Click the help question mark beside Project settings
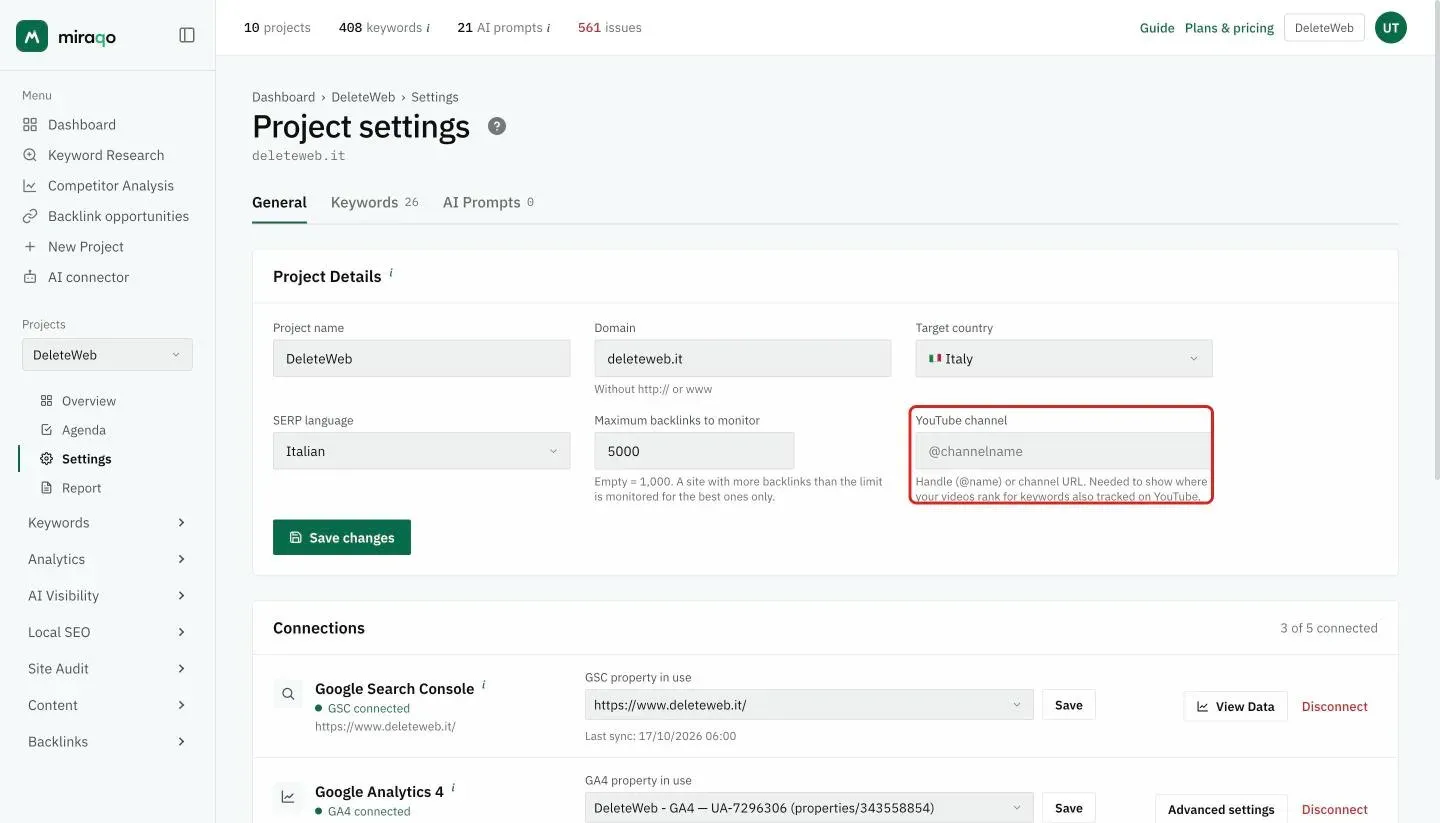This screenshot has height=823, width=1440. 497,126
